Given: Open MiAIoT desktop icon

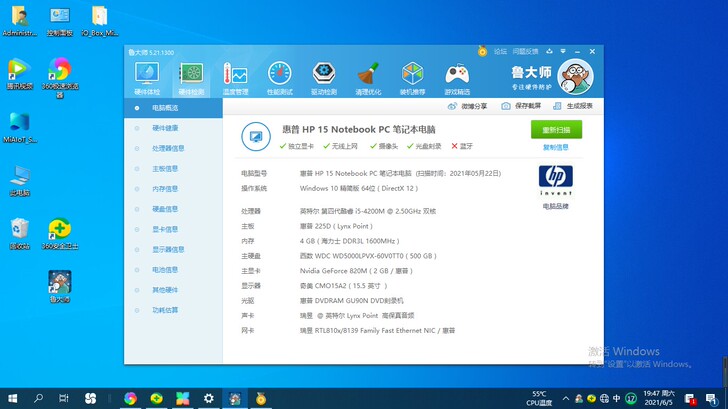Looking at the screenshot, I should [x=20, y=128].
